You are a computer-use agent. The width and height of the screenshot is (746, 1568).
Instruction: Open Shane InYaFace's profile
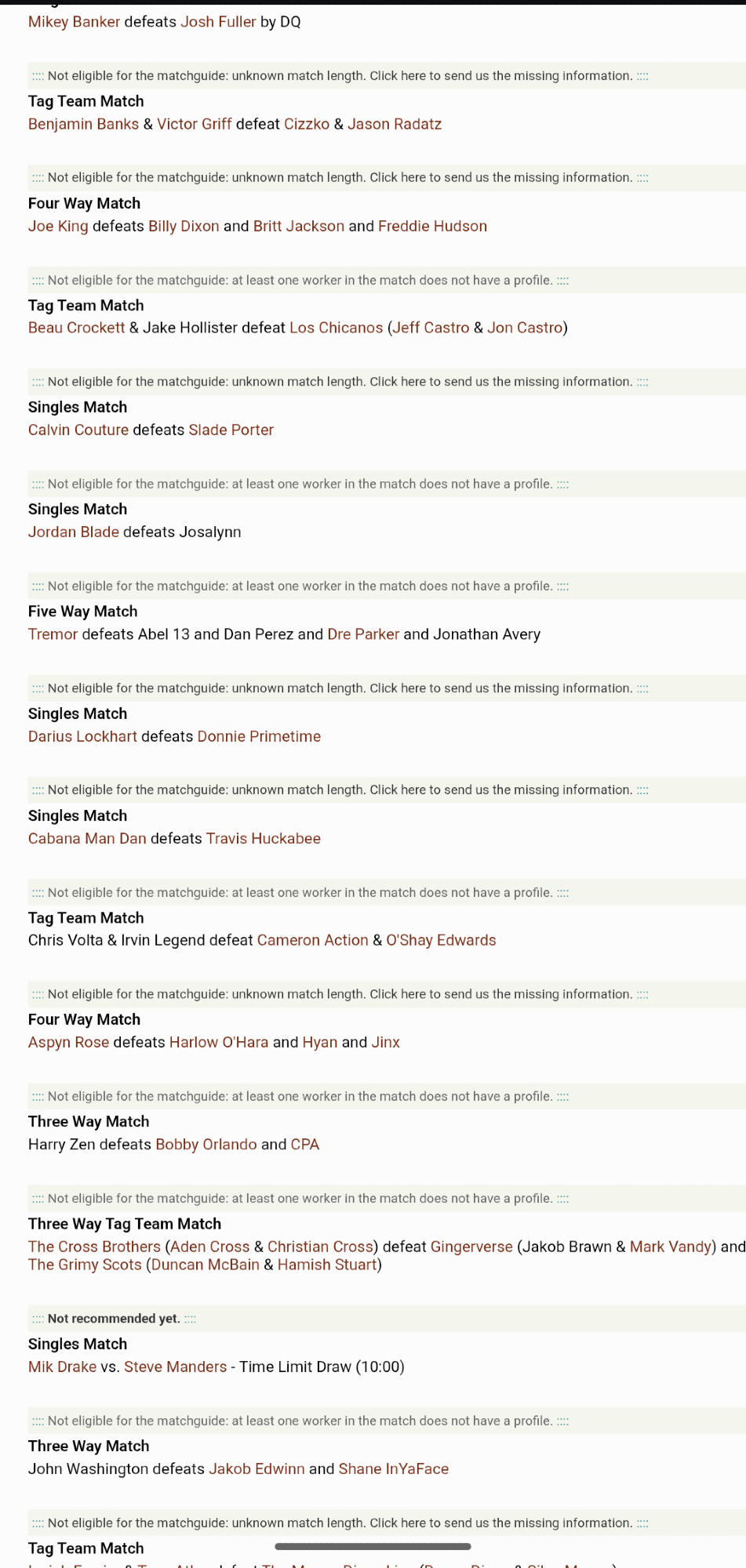(393, 1468)
